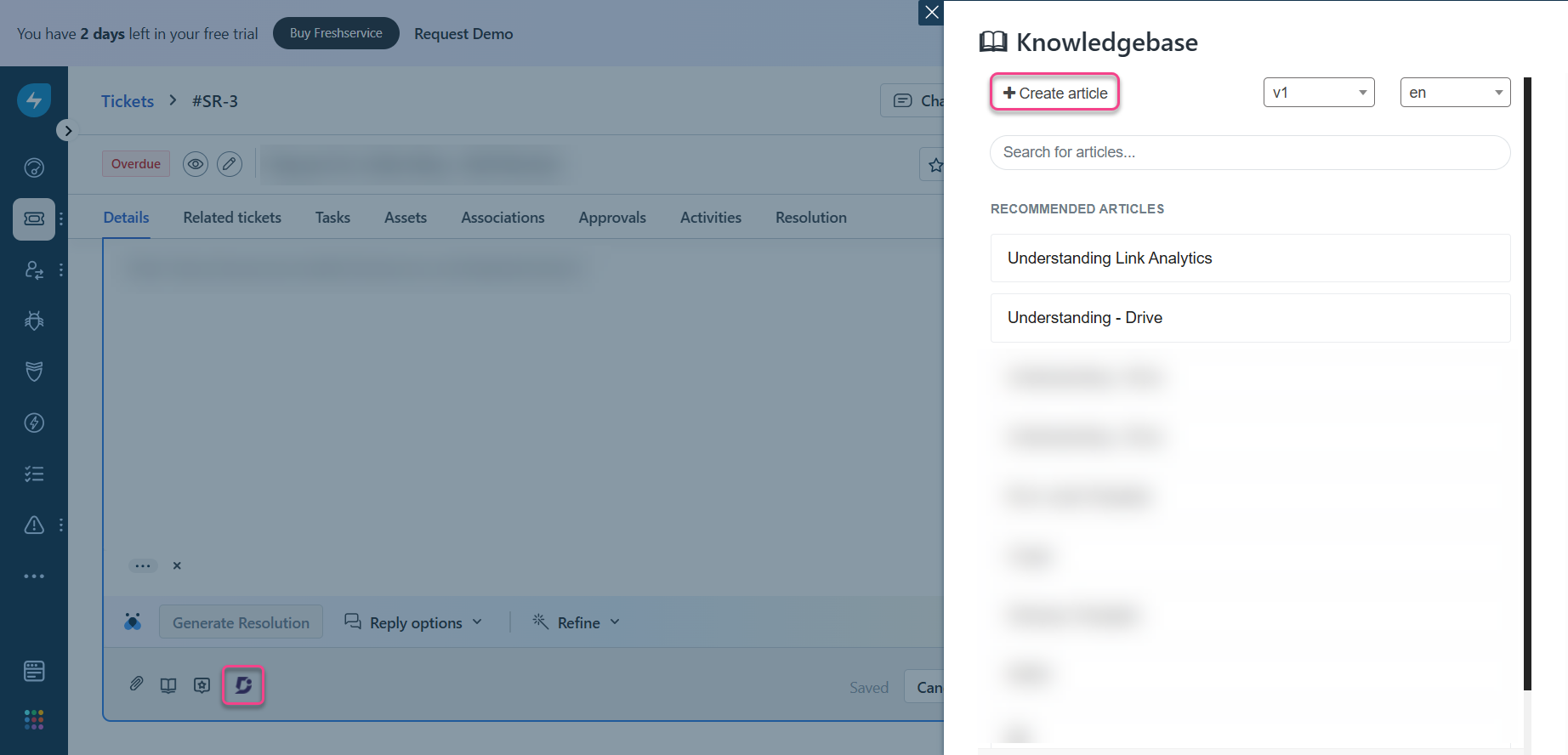This screenshot has height=755, width=1568.
Task: Open the chat button in the ticket header
Action: click(x=912, y=100)
